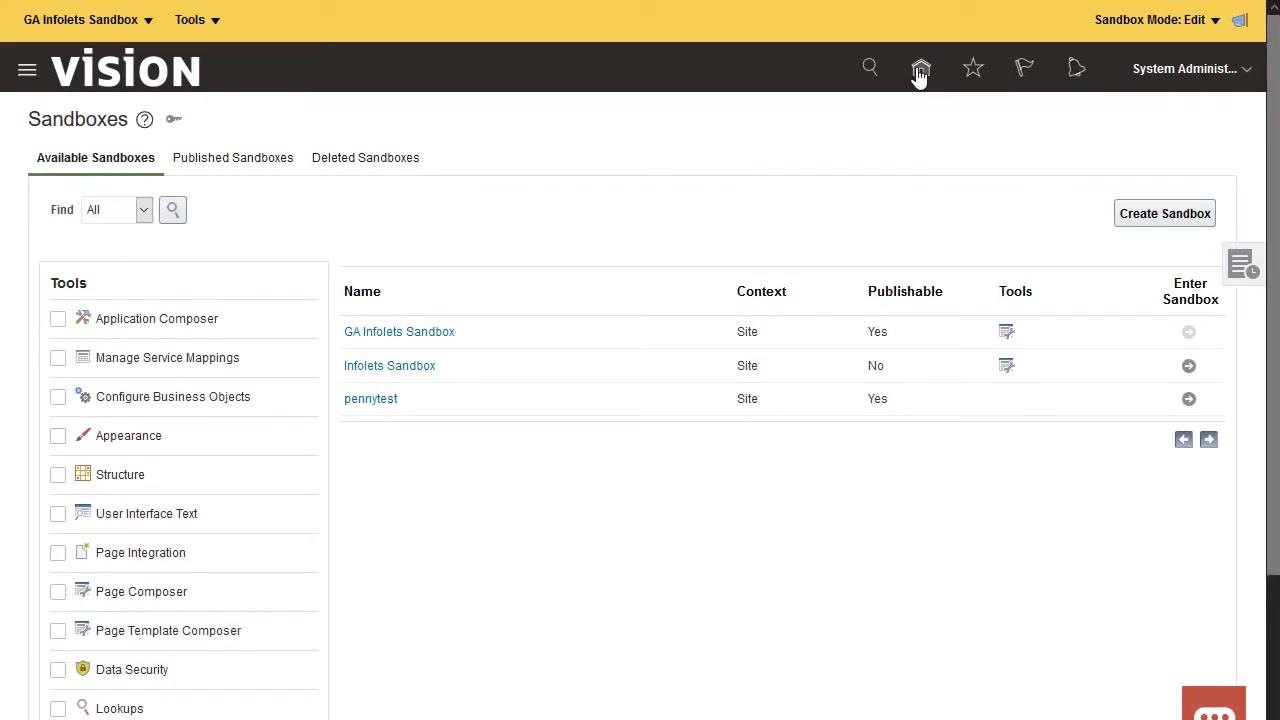This screenshot has height=720, width=1280.
Task: Expand the System Administrator user menu
Action: (1192, 69)
